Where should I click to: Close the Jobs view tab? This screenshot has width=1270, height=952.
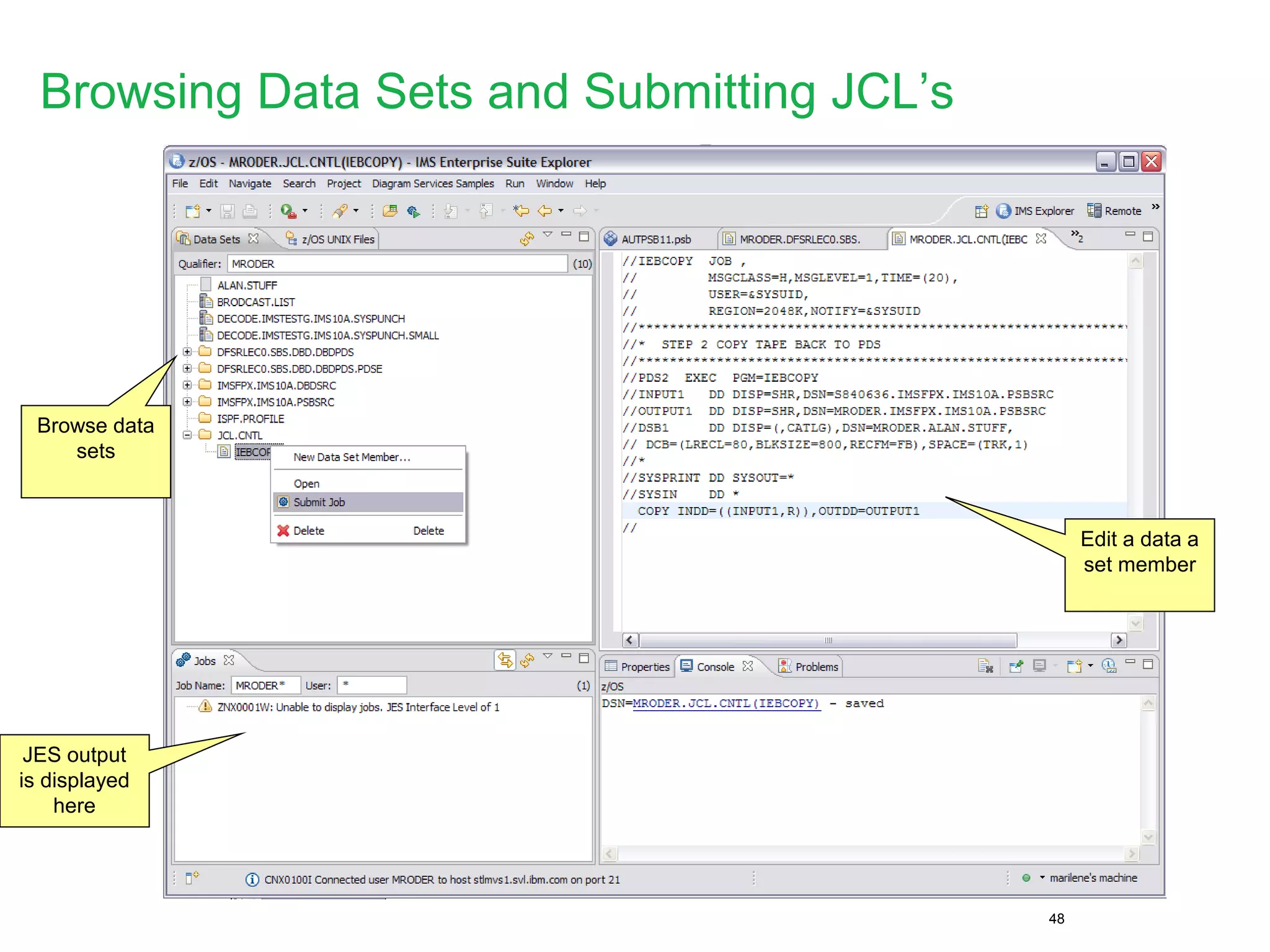pos(229,660)
